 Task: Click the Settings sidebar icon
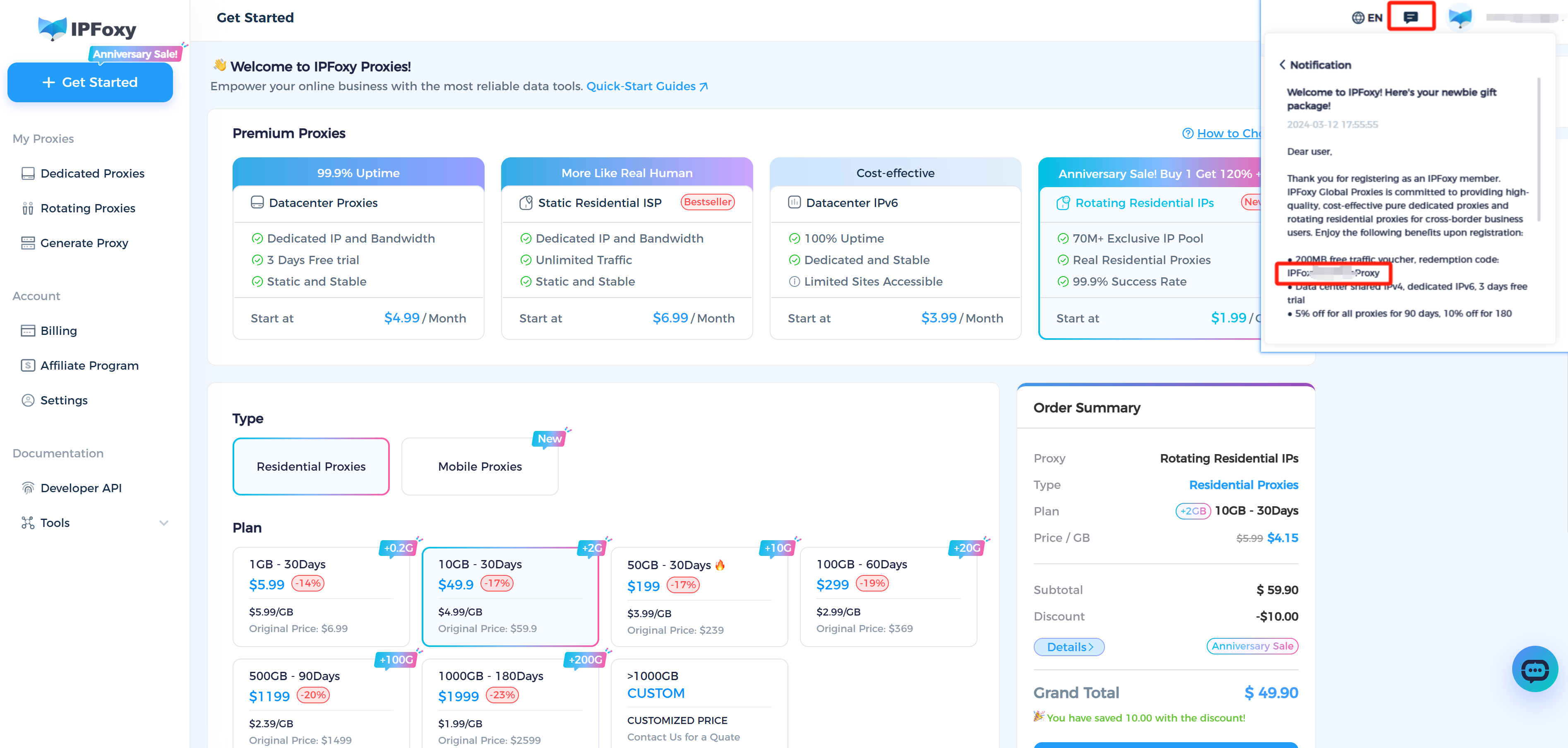click(x=27, y=400)
